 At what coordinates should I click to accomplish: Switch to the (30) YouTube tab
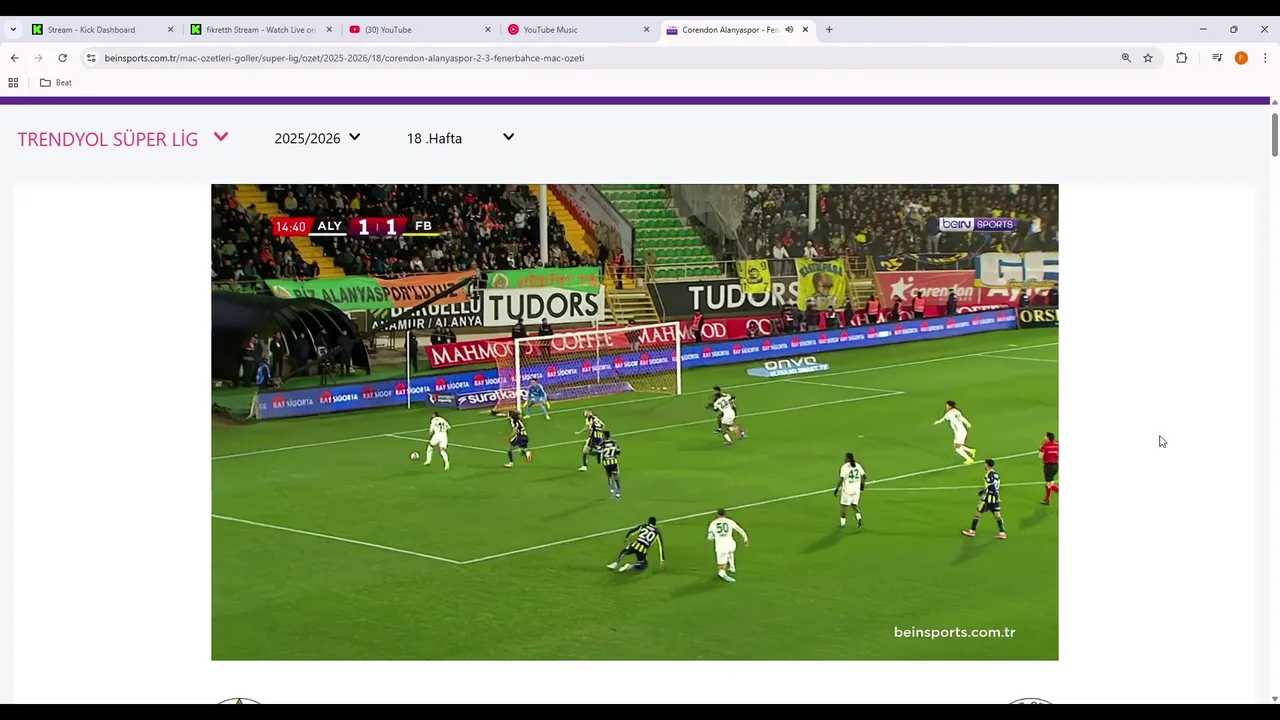[419, 30]
